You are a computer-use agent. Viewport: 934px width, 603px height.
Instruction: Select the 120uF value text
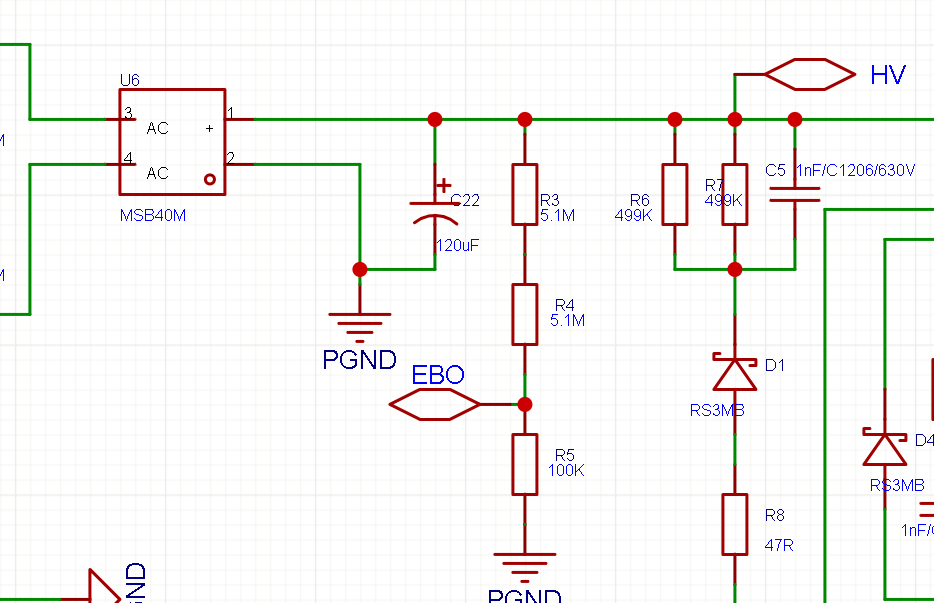[457, 245]
